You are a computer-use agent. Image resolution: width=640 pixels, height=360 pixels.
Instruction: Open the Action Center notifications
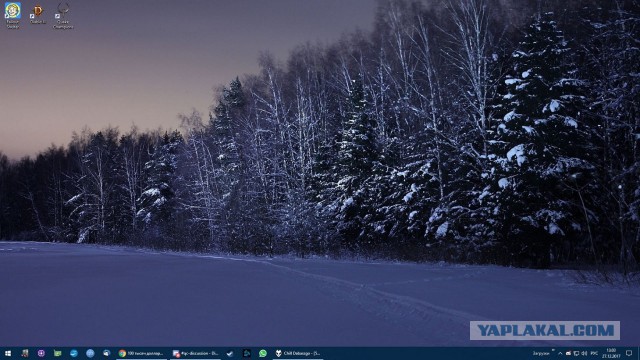click(629, 353)
